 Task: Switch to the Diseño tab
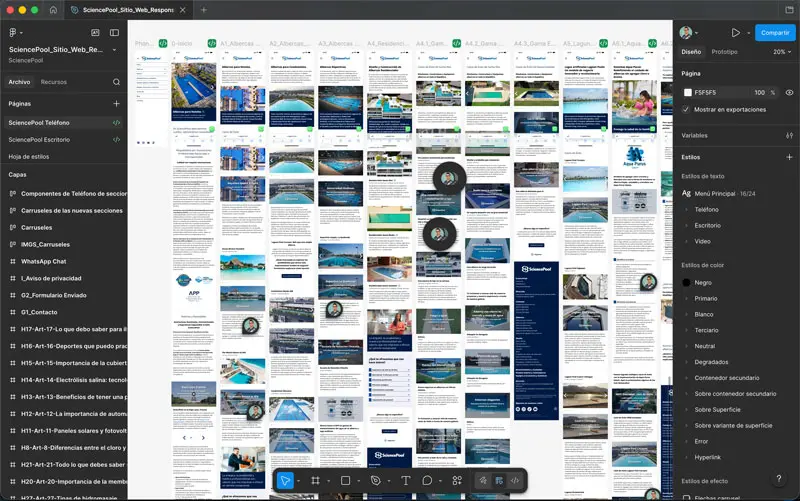click(691, 52)
